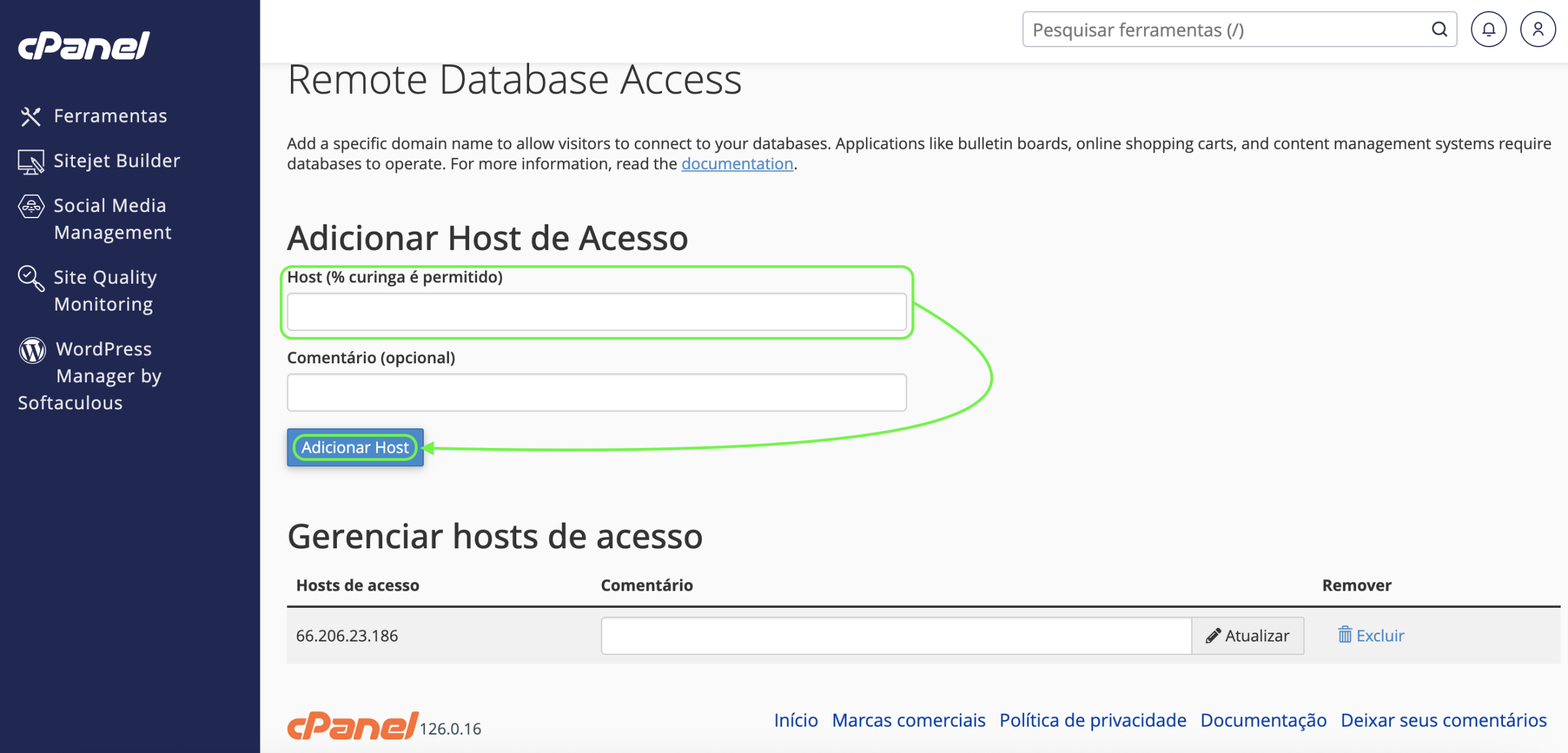The width and height of the screenshot is (1568, 753).
Task: Click the Hosts de acesso column header
Action: click(358, 585)
